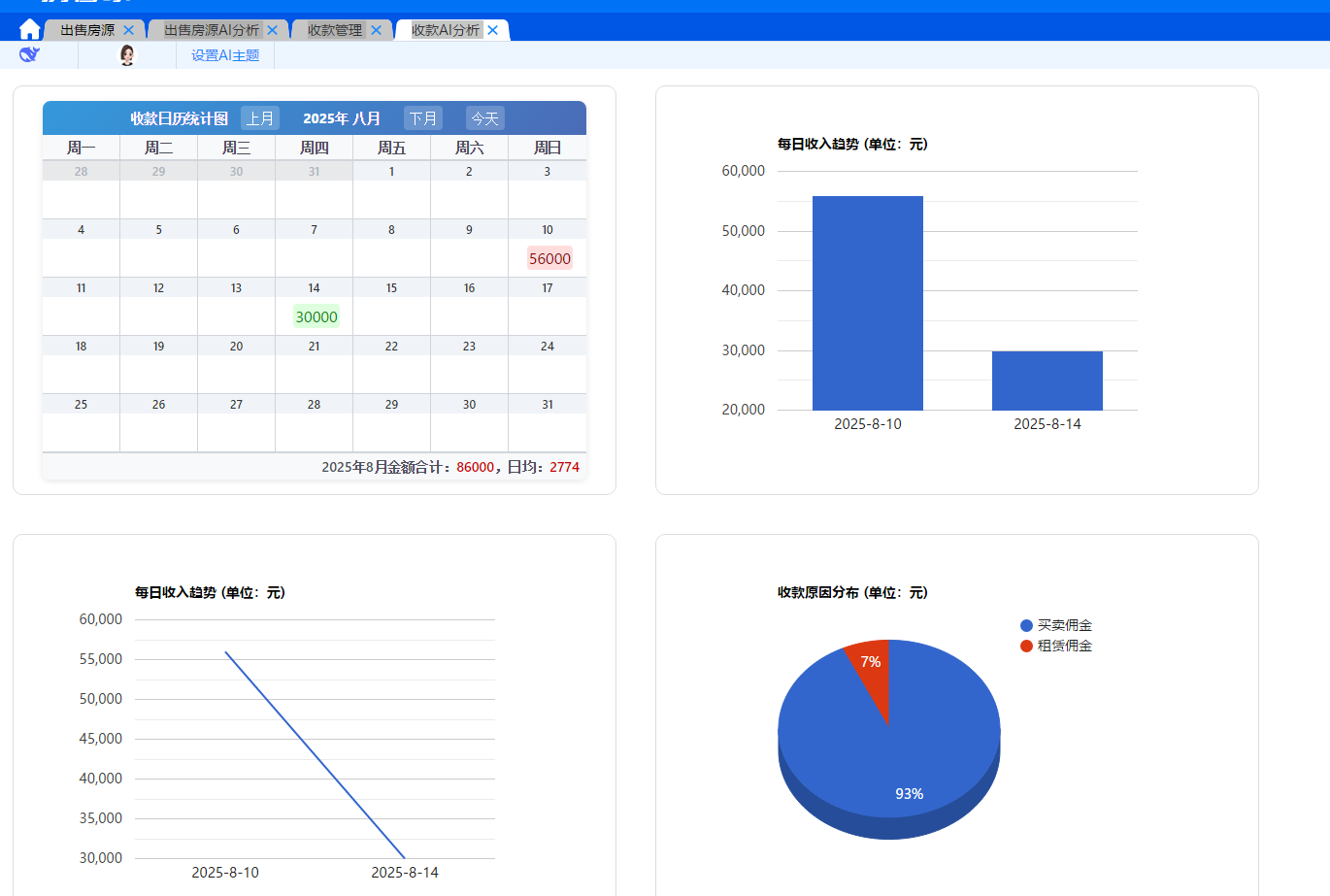This screenshot has width=1330, height=896.
Task: Click the 30000 amount on August 14
Action: click(x=316, y=316)
